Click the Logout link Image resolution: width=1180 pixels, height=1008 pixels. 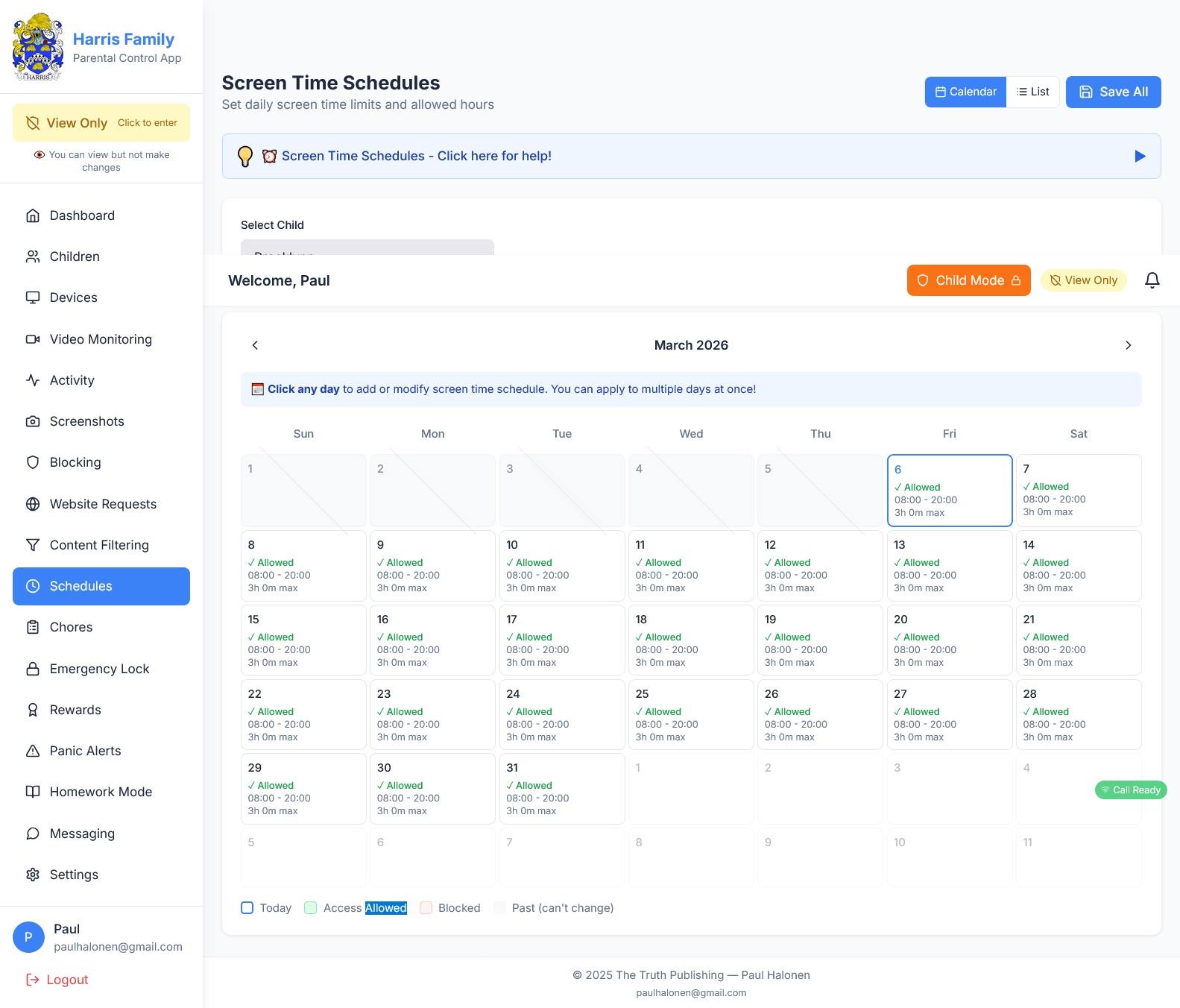57,980
